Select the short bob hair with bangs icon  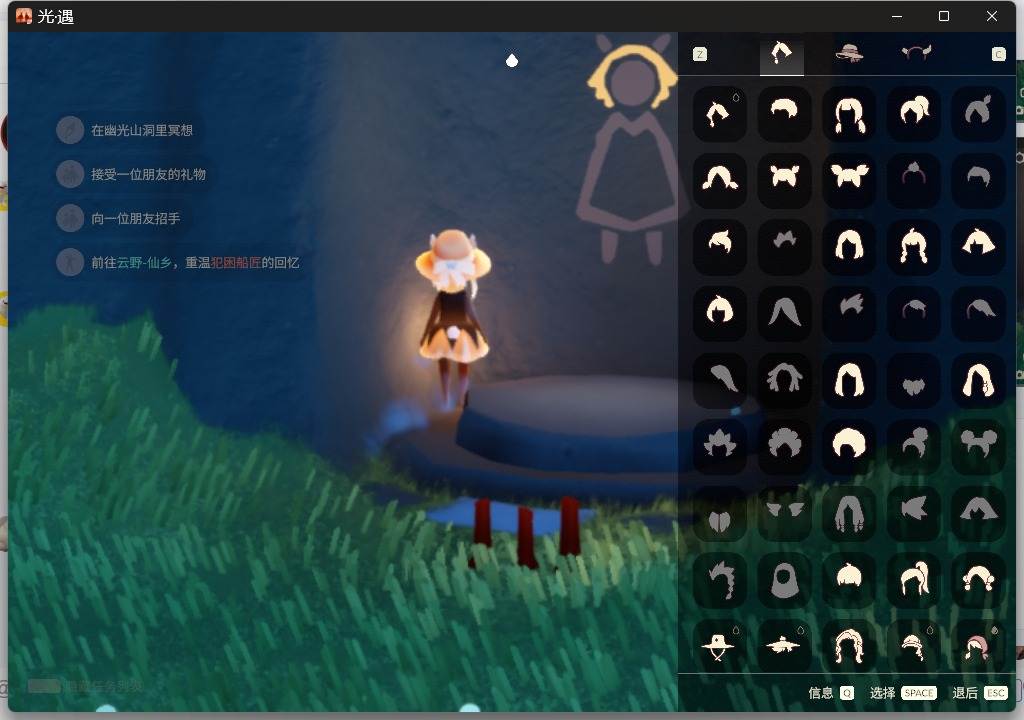tap(719, 310)
